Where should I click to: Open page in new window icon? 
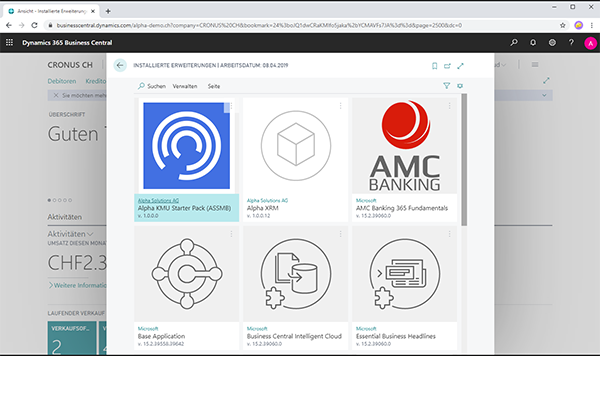coord(447,65)
